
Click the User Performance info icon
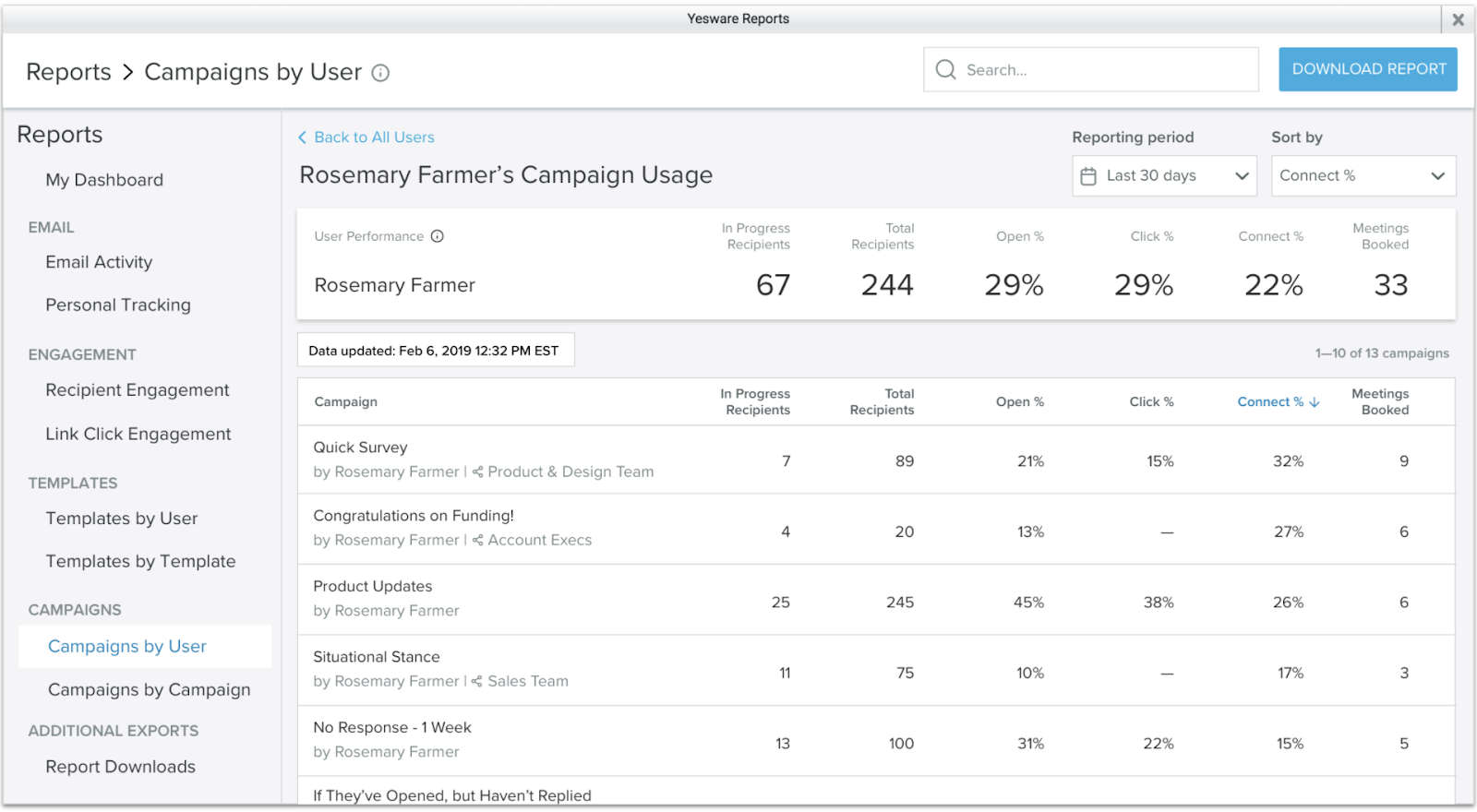click(438, 236)
